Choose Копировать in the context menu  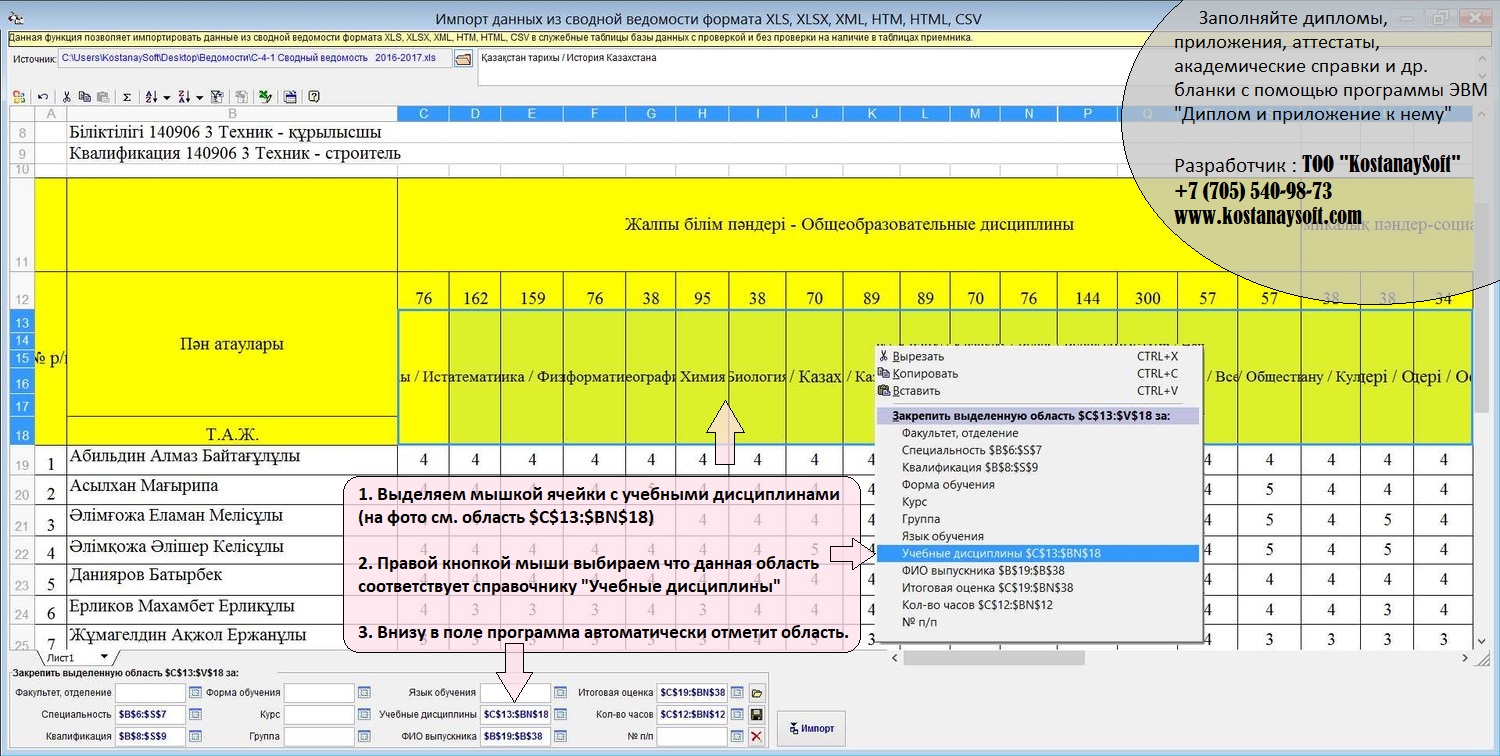pos(1037,373)
